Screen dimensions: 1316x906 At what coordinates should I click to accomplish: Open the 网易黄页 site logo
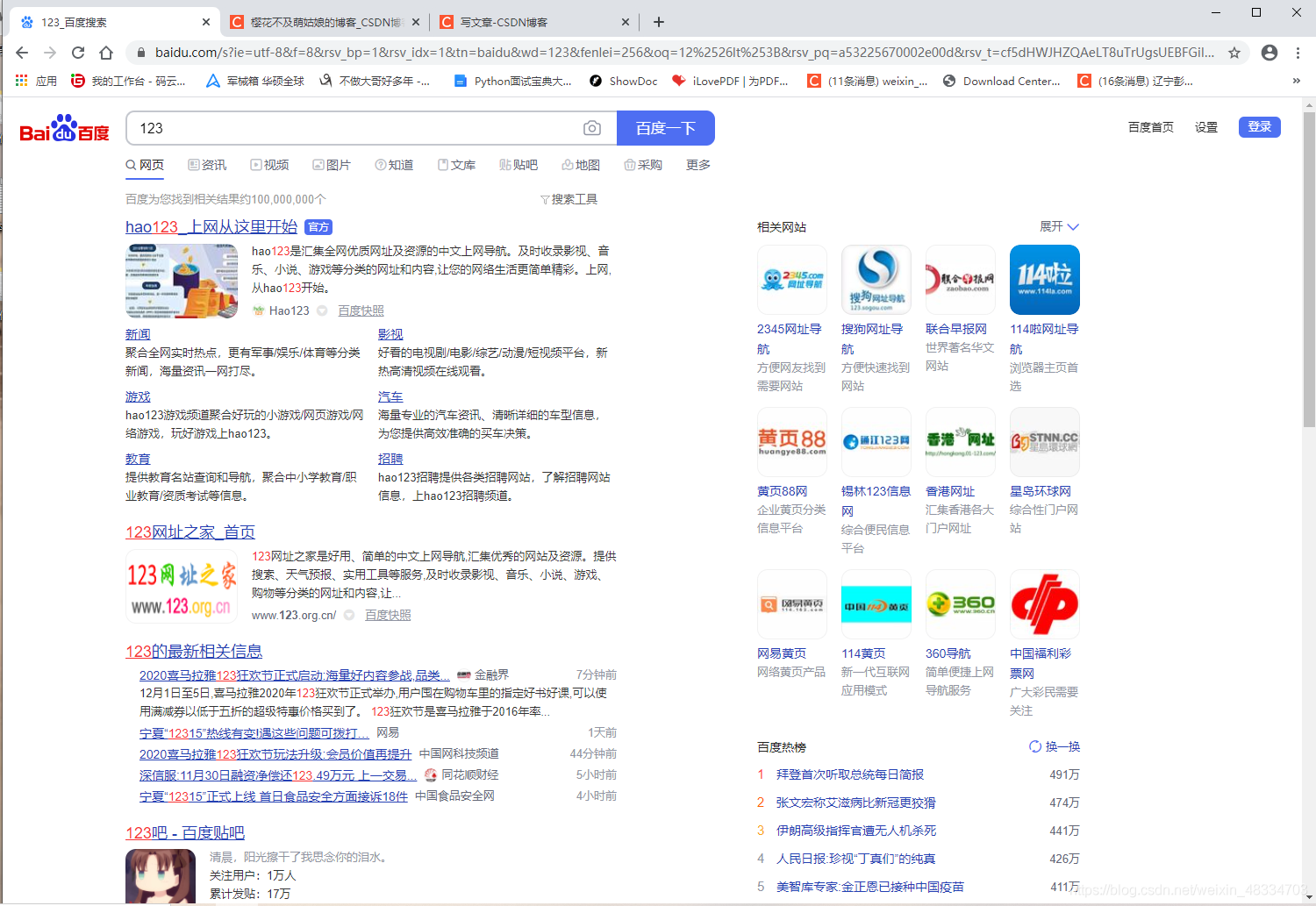point(792,604)
